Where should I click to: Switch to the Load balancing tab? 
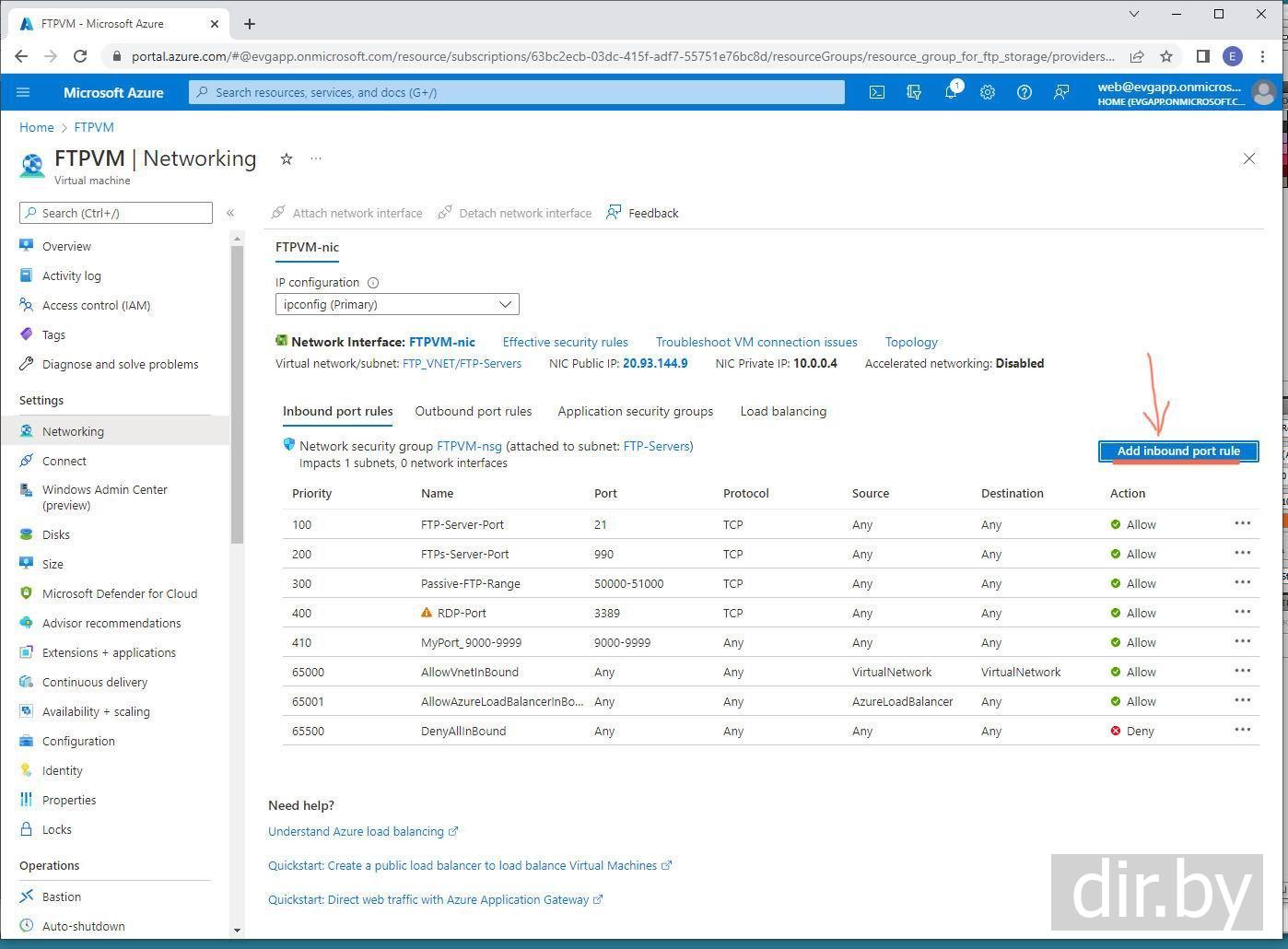click(783, 411)
